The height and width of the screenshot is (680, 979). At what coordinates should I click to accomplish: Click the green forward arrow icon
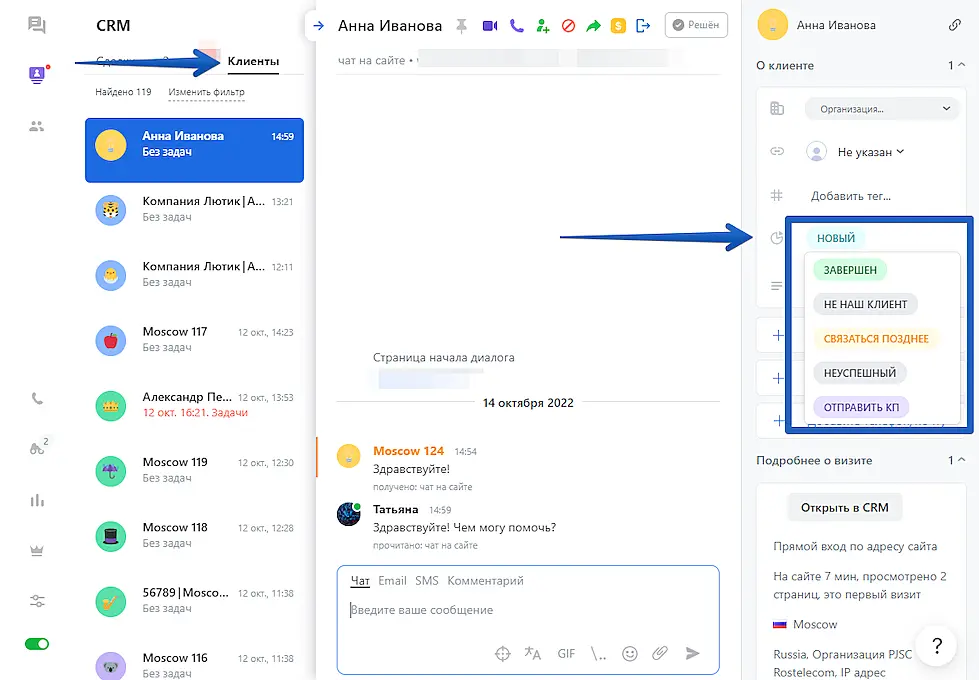point(593,26)
